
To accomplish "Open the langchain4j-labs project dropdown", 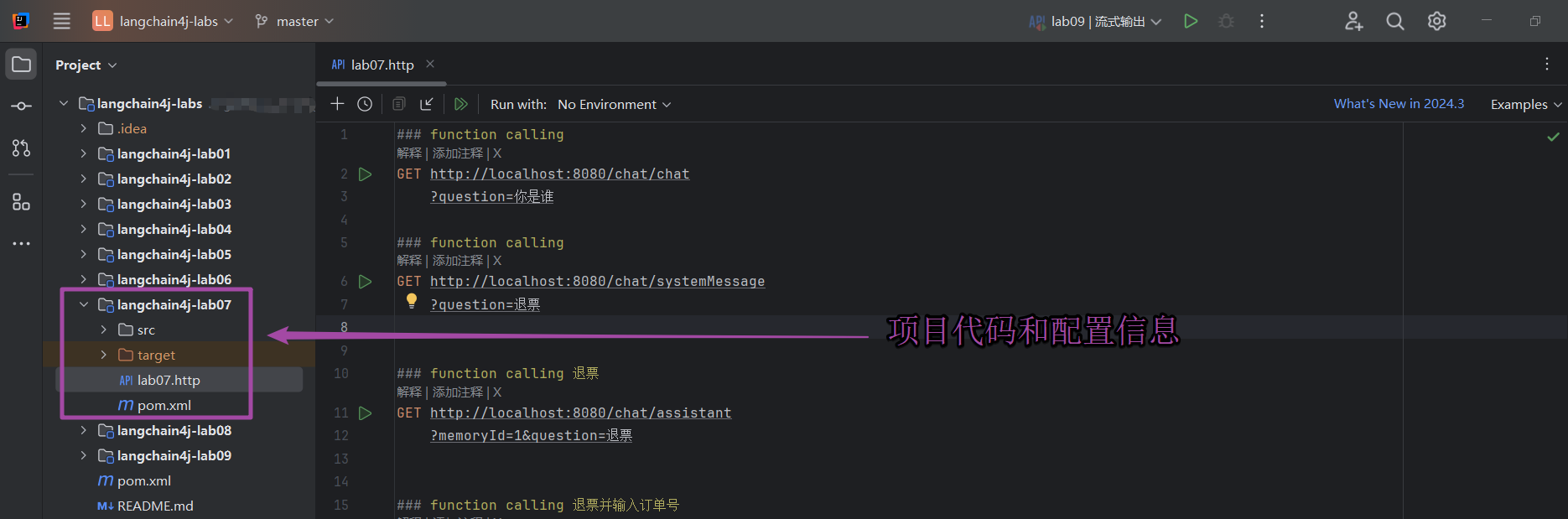I will (x=163, y=21).
